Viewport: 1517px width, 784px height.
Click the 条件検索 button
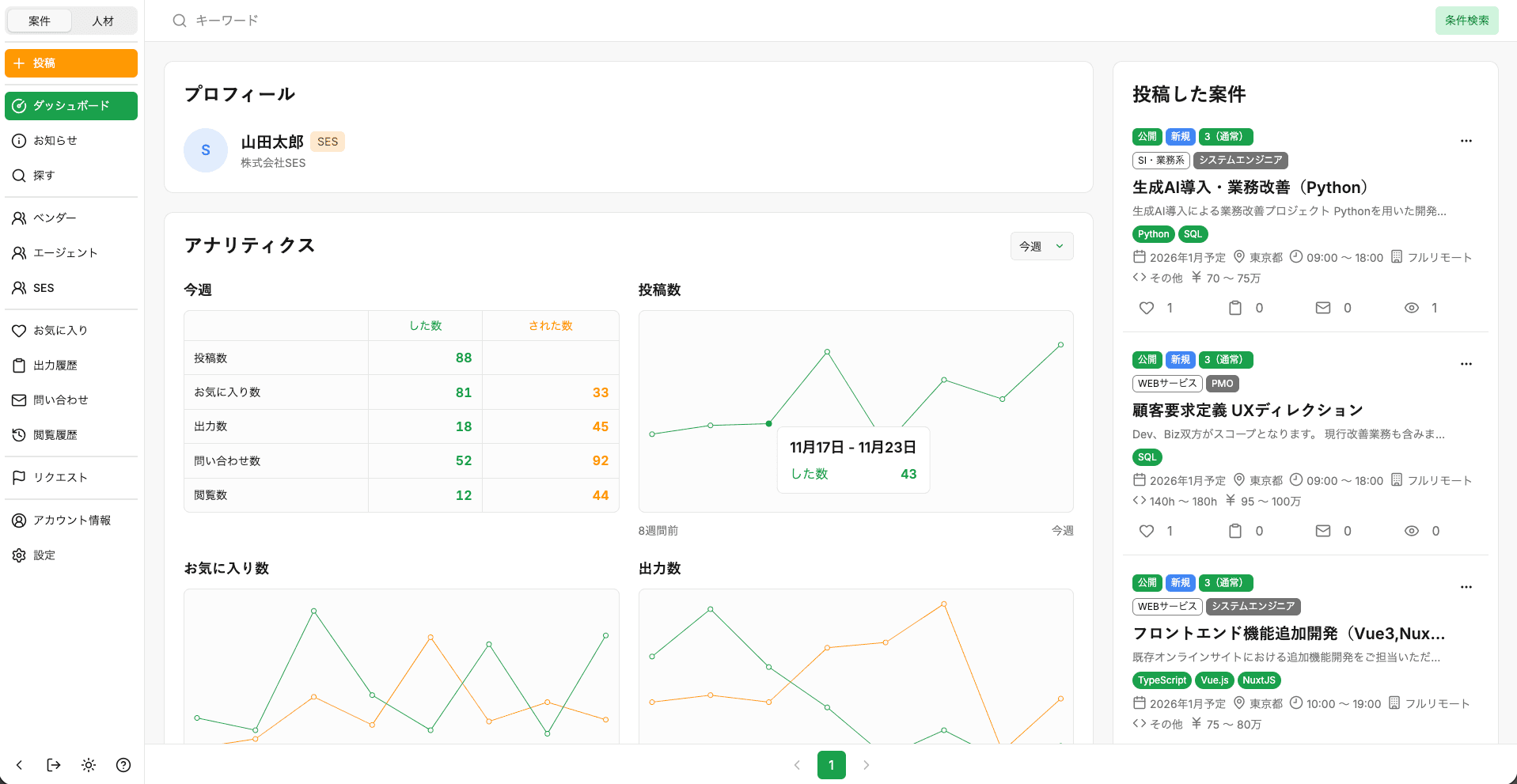[x=1466, y=21]
